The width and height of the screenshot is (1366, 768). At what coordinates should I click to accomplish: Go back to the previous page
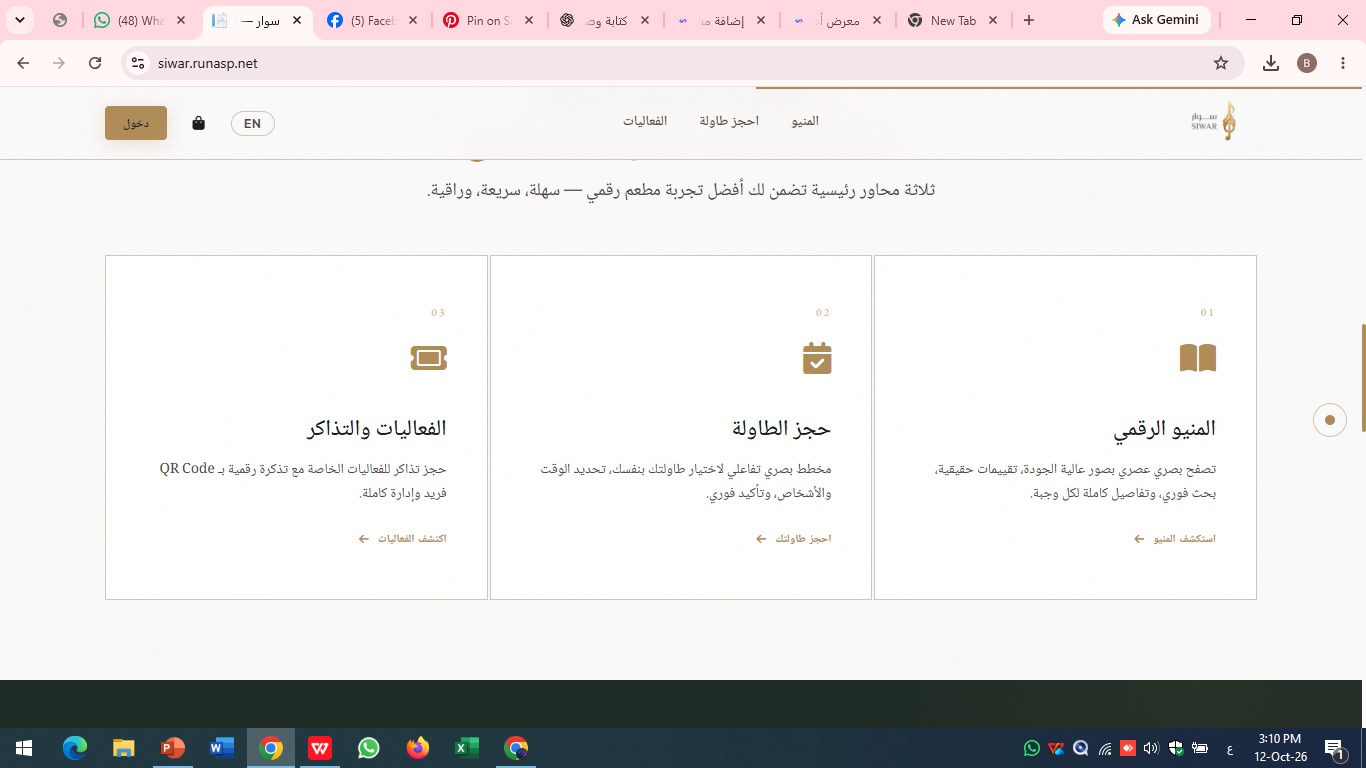coord(24,63)
